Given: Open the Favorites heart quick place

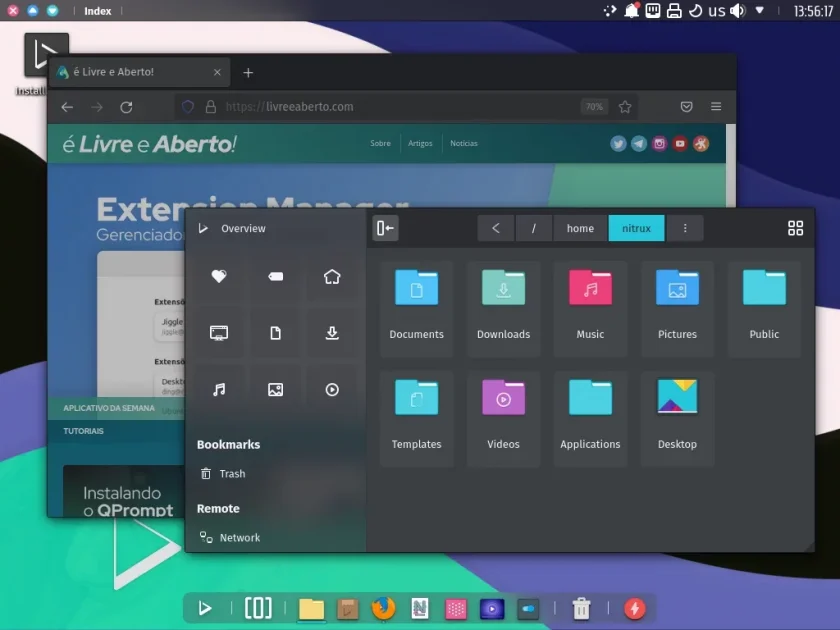Looking at the screenshot, I should tap(219, 276).
